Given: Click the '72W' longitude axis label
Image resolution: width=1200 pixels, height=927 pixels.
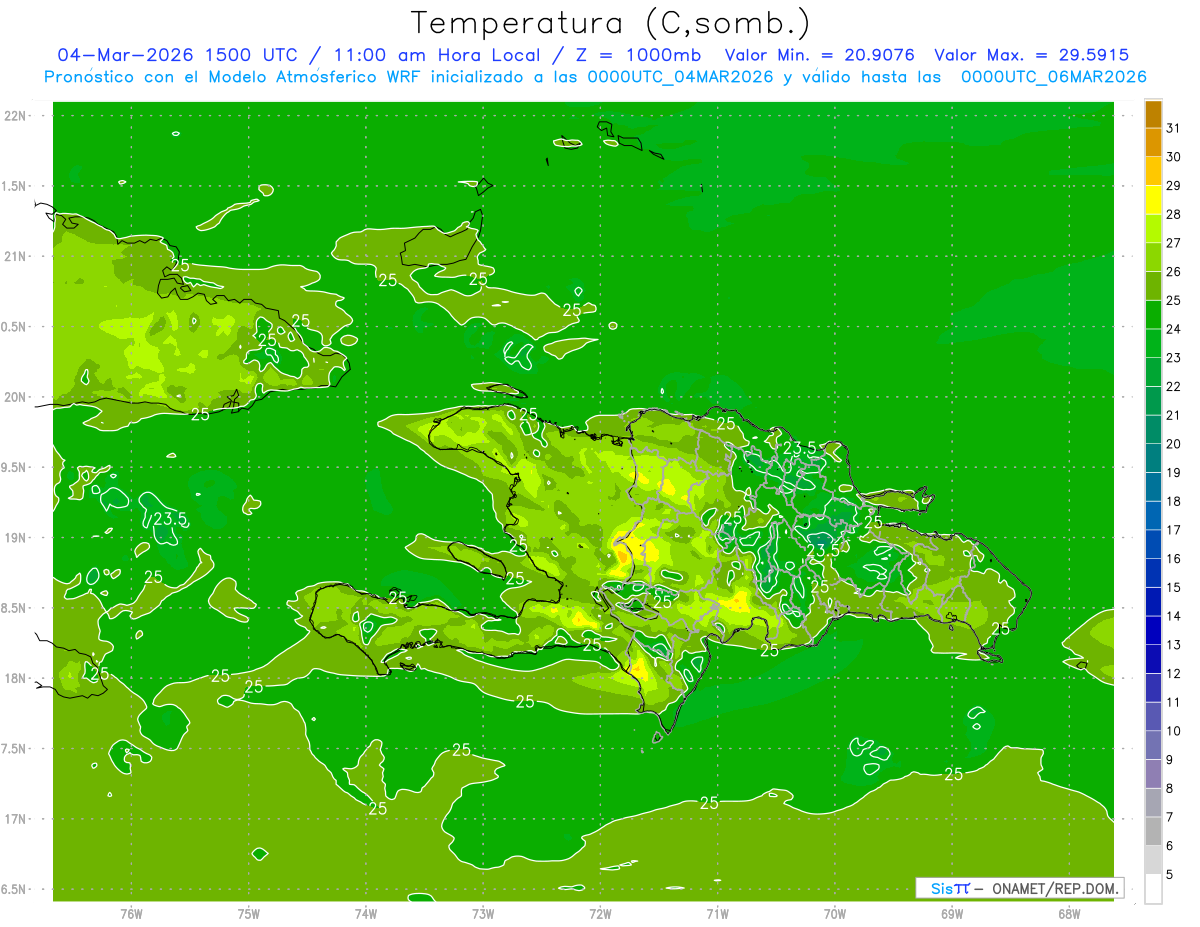Looking at the screenshot, I should [600, 914].
